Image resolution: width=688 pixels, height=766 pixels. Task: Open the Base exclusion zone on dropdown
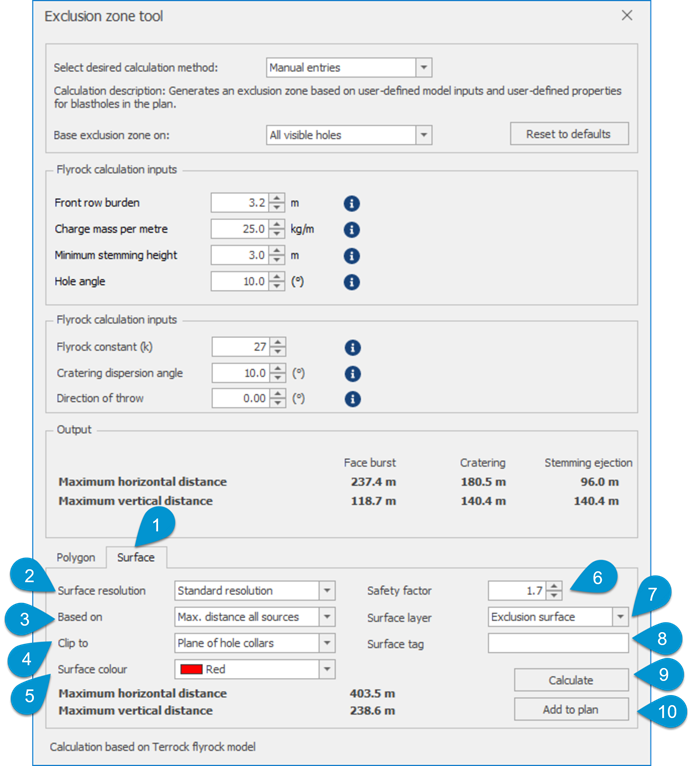[424, 135]
